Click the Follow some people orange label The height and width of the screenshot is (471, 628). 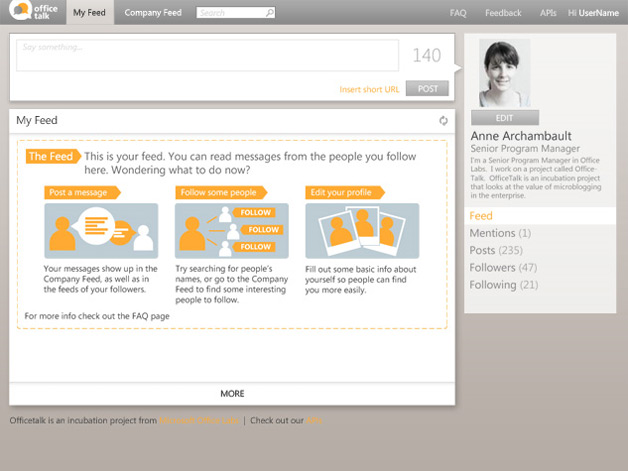(221, 192)
